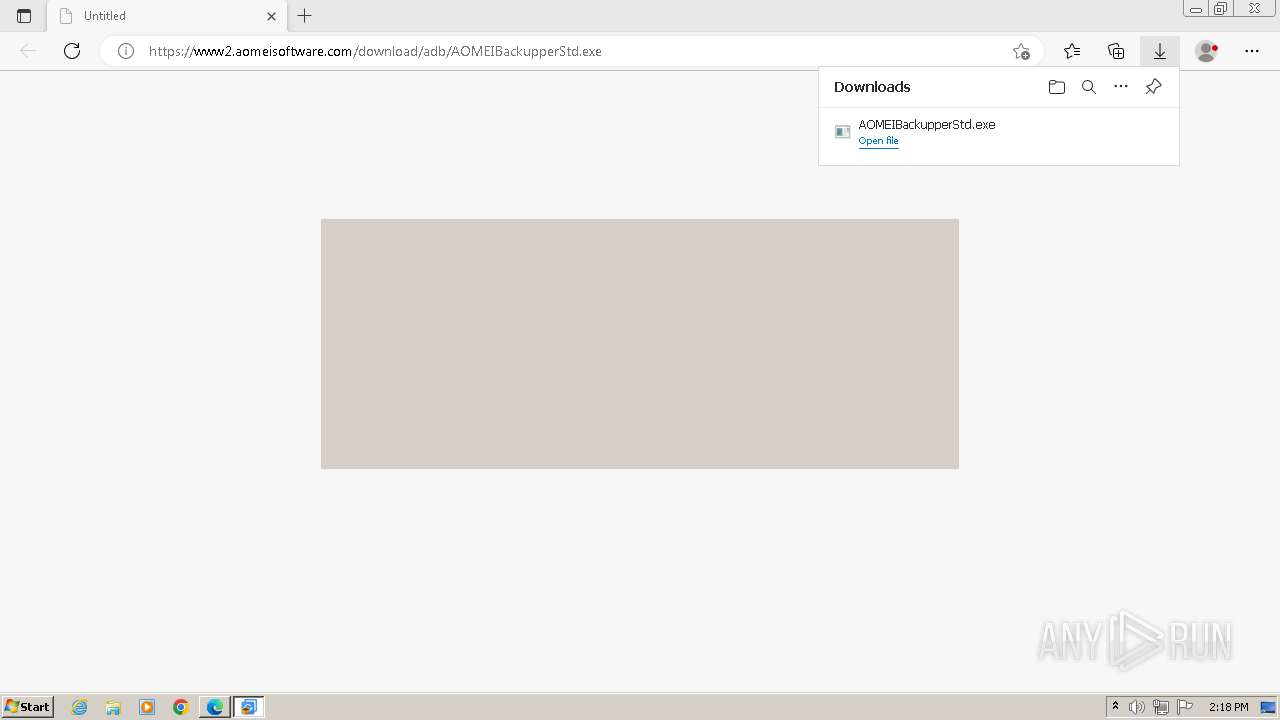
Task: Launch media player from taskbar
Action: tap(147, 707)
